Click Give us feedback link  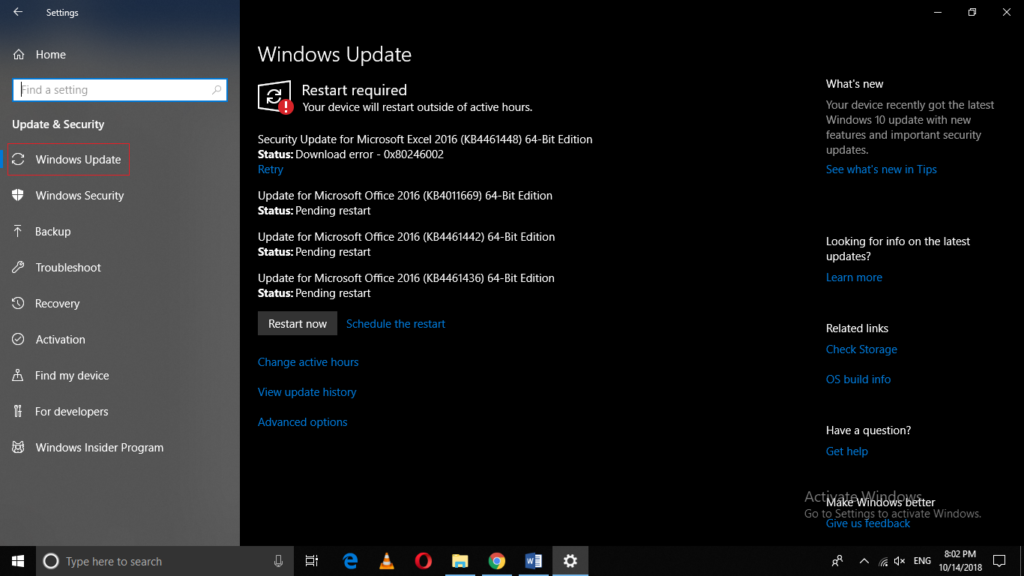pyautogui.click(x=868, y=523)
